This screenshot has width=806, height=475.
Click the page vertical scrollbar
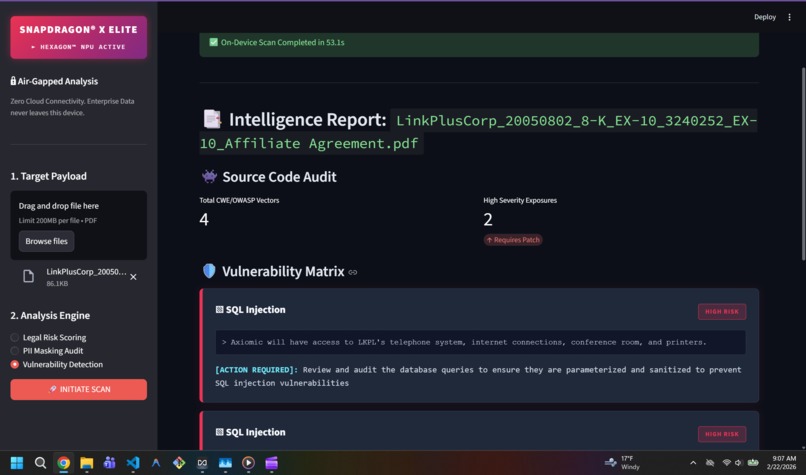(803, 163)
